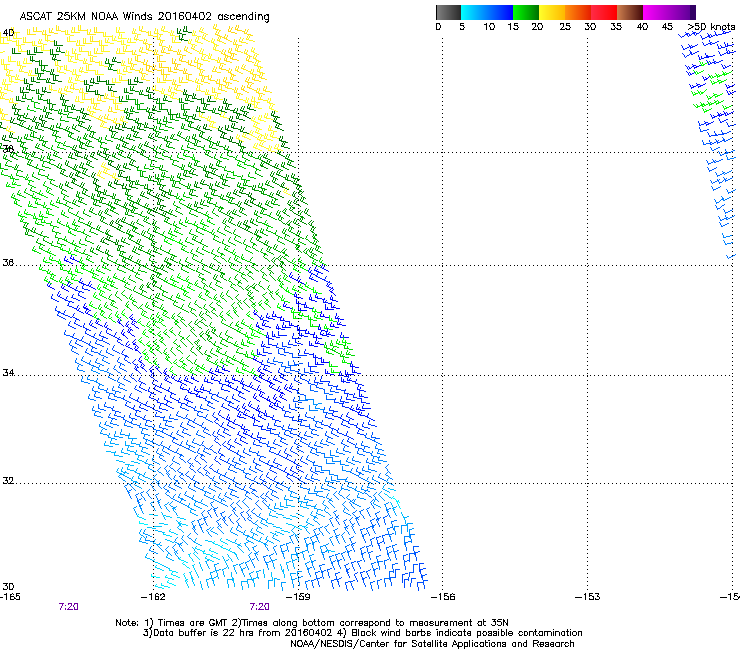Click the note 'Black wind barbs indicate possible contamination'
Image resolution: width=740 pixels, height=650 pixels.
(467, 633)
